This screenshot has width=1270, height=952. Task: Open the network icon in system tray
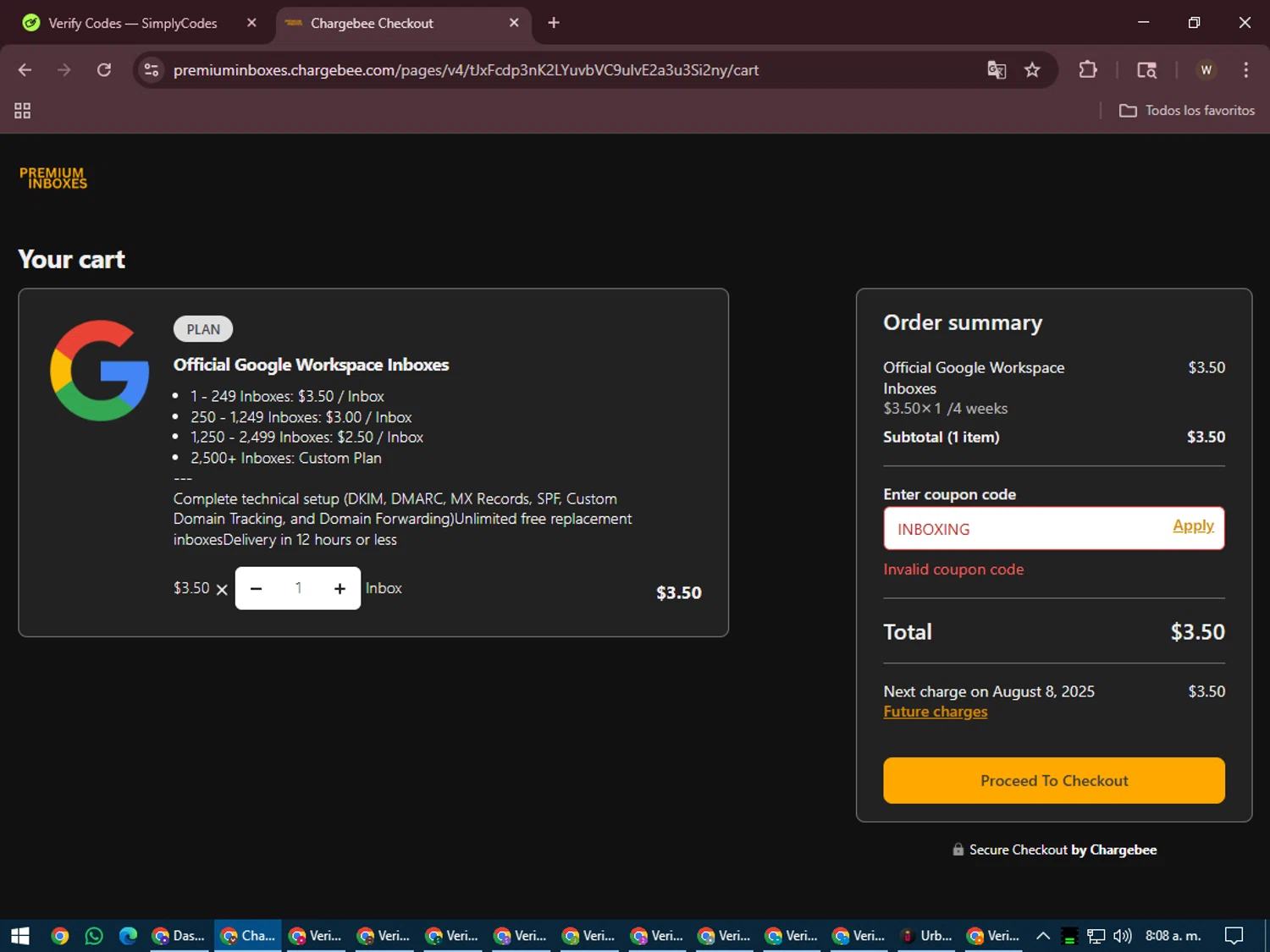(1096, 935)
